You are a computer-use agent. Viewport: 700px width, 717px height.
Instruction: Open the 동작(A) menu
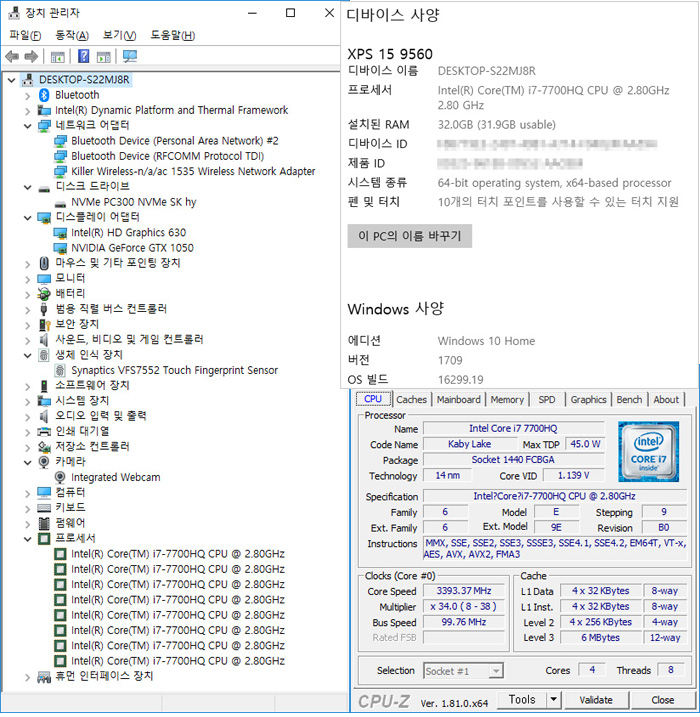pyautogui.click(x=72, y=36)
